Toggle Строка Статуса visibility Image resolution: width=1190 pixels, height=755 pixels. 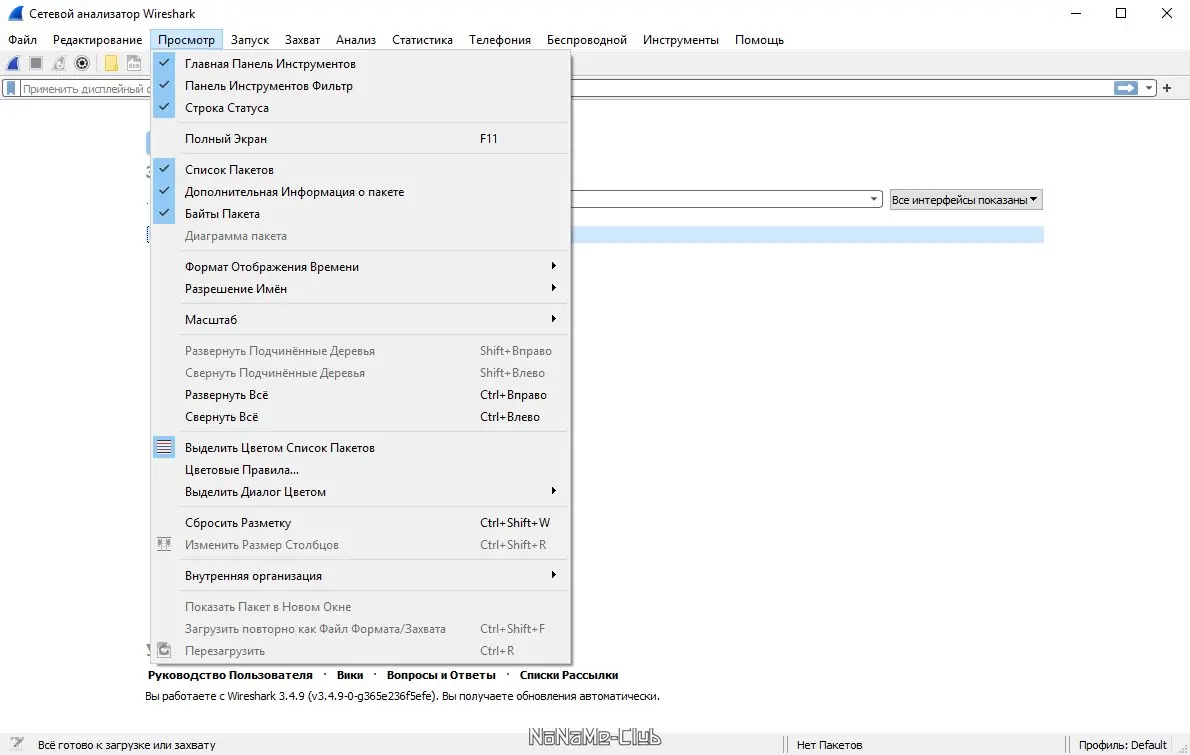point(360,108)
